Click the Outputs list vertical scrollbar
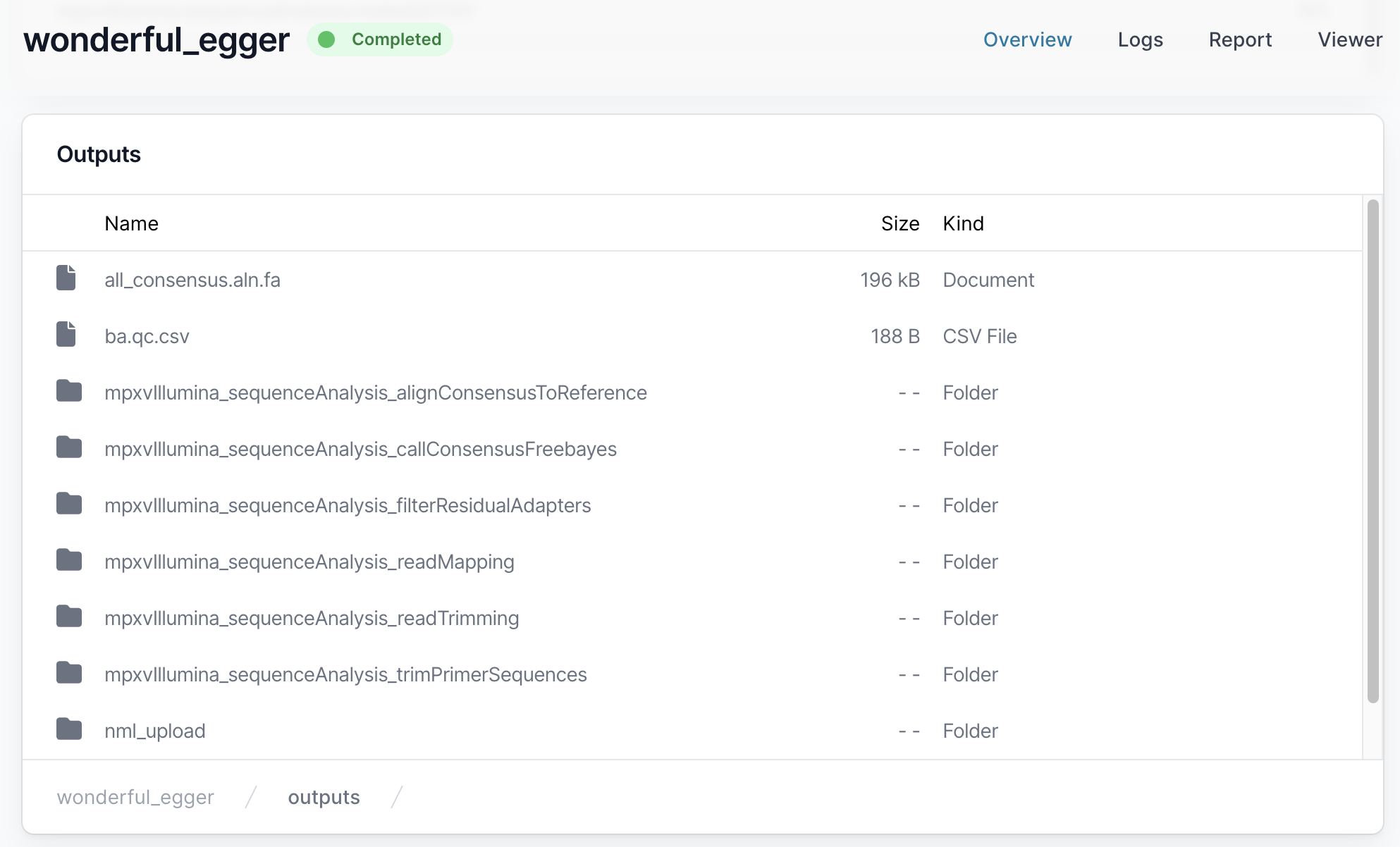1400x847 pixels. click(1373, 451)
